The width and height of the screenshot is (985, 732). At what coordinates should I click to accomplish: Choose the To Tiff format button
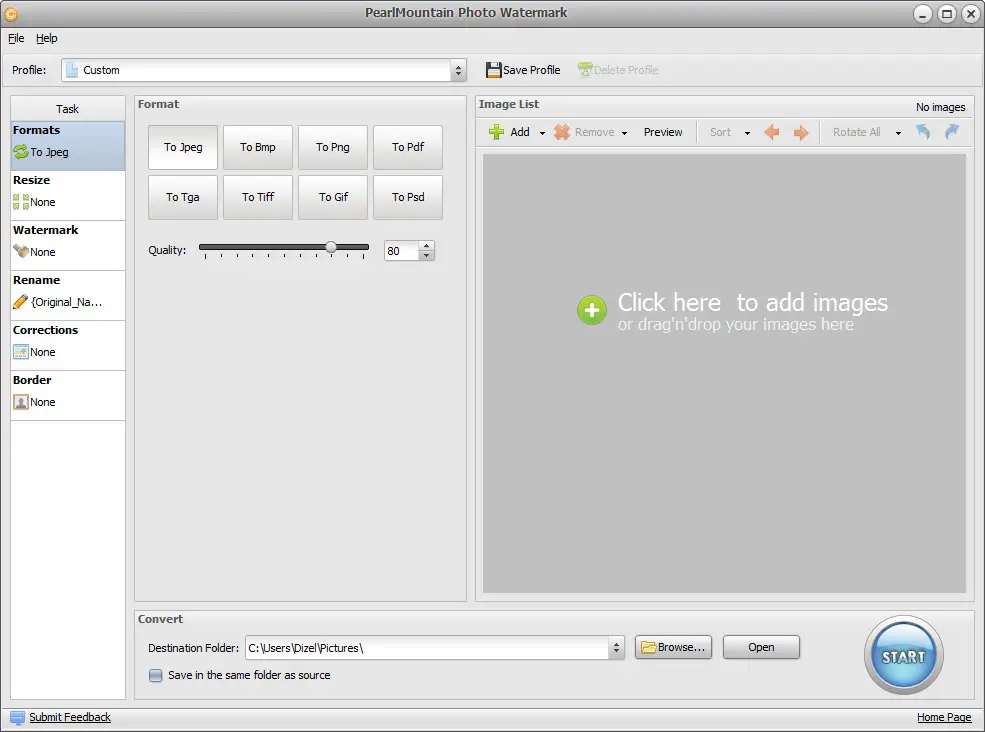pyautogui.click(x=258, y=197)
